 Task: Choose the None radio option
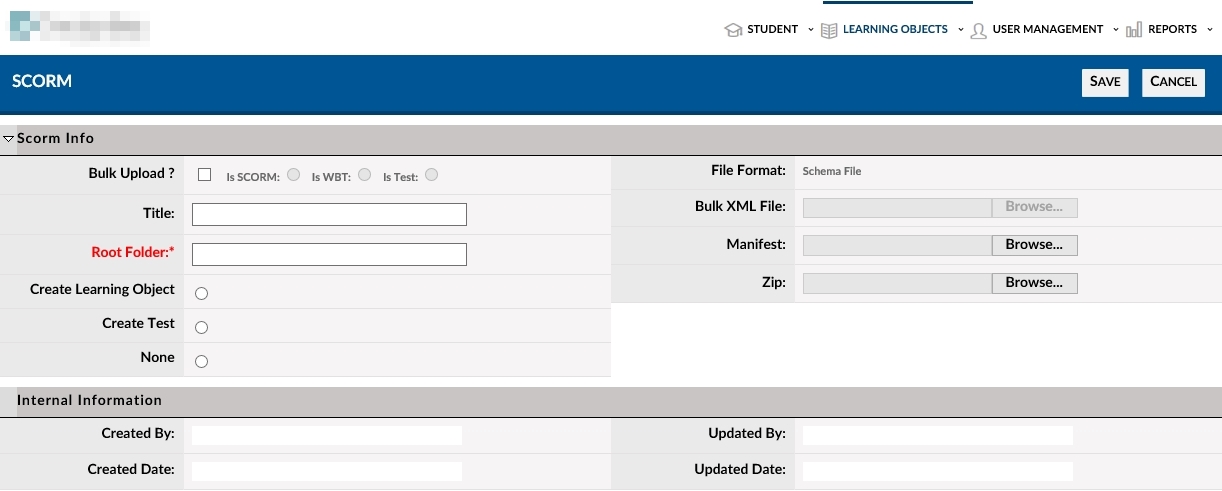[x=201, y=362]
